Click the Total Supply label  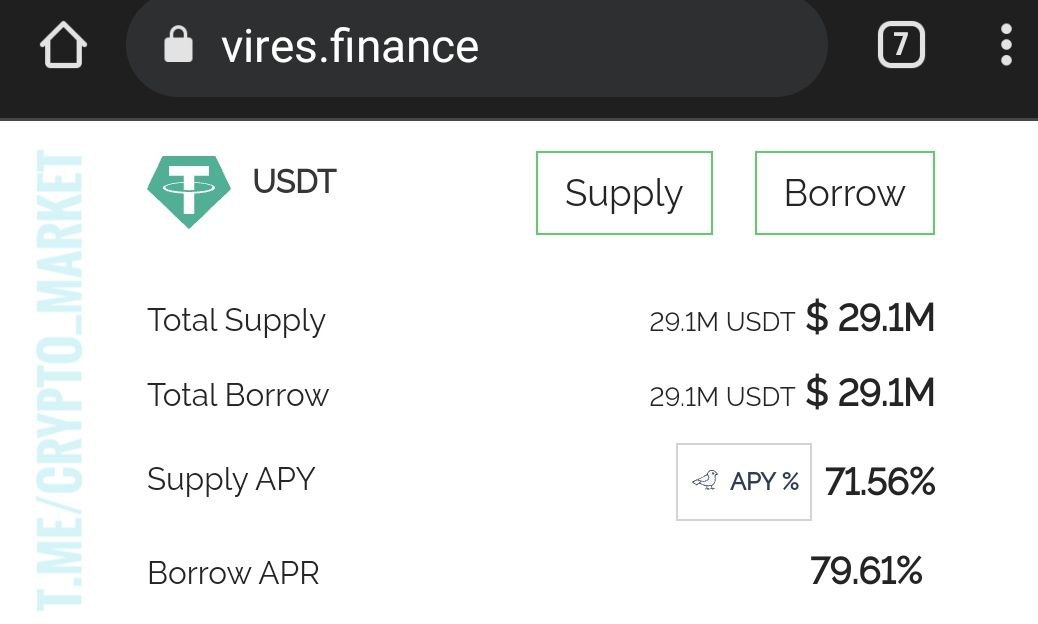[x=236, y=320]
